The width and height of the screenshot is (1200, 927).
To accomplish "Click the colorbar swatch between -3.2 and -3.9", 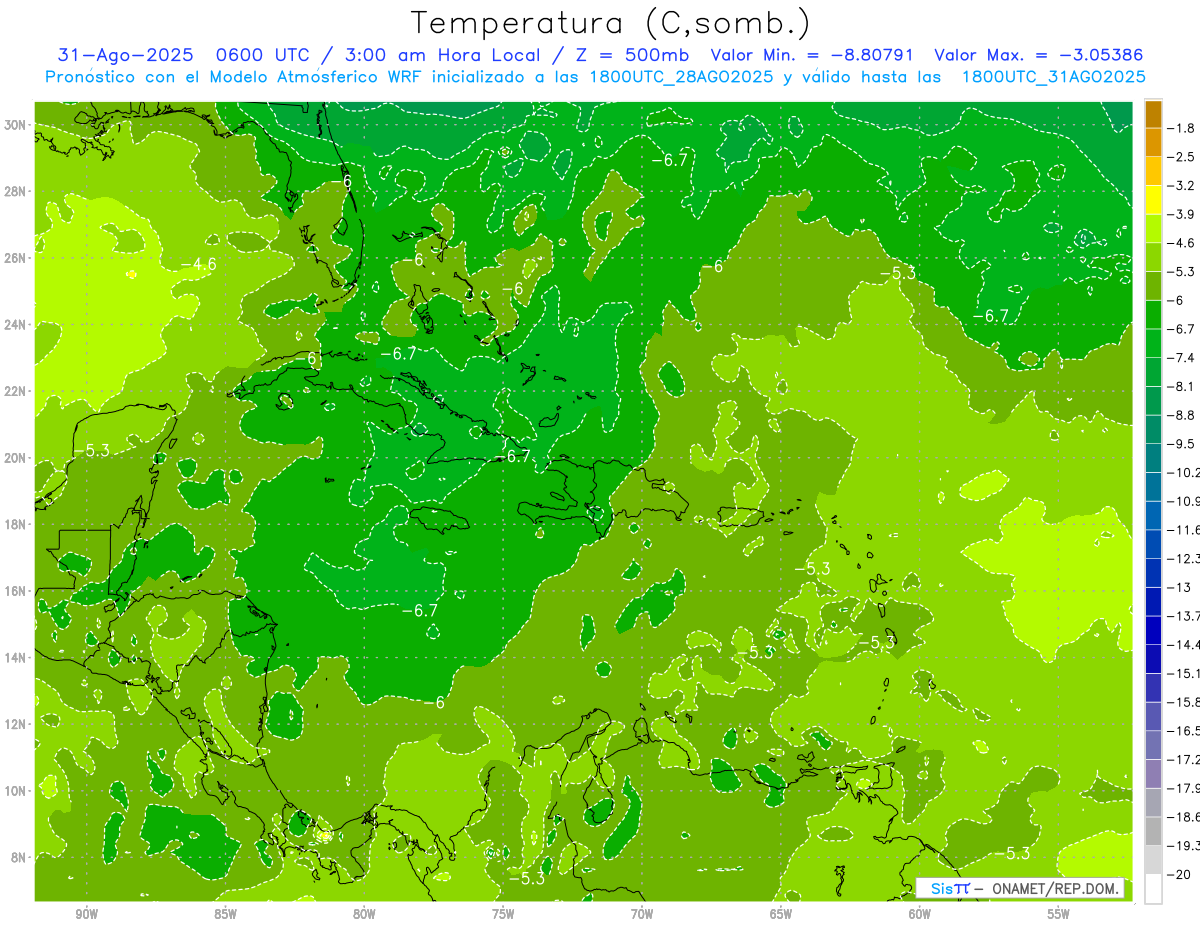I will click(1153, 200).
